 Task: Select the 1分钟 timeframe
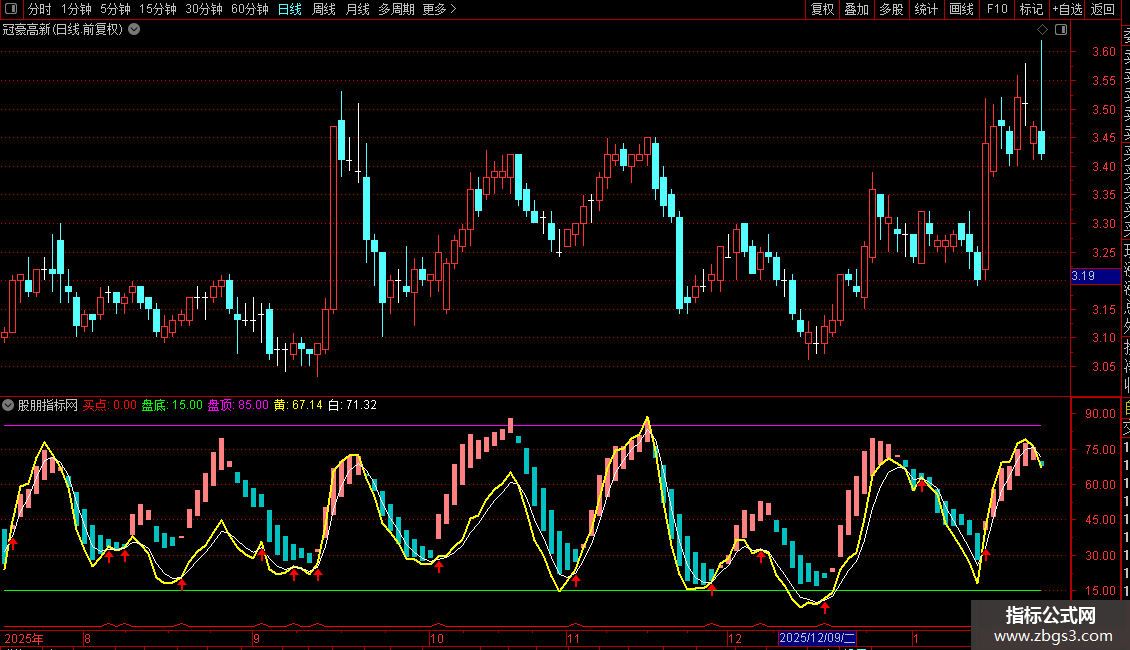tap(76, 9)
